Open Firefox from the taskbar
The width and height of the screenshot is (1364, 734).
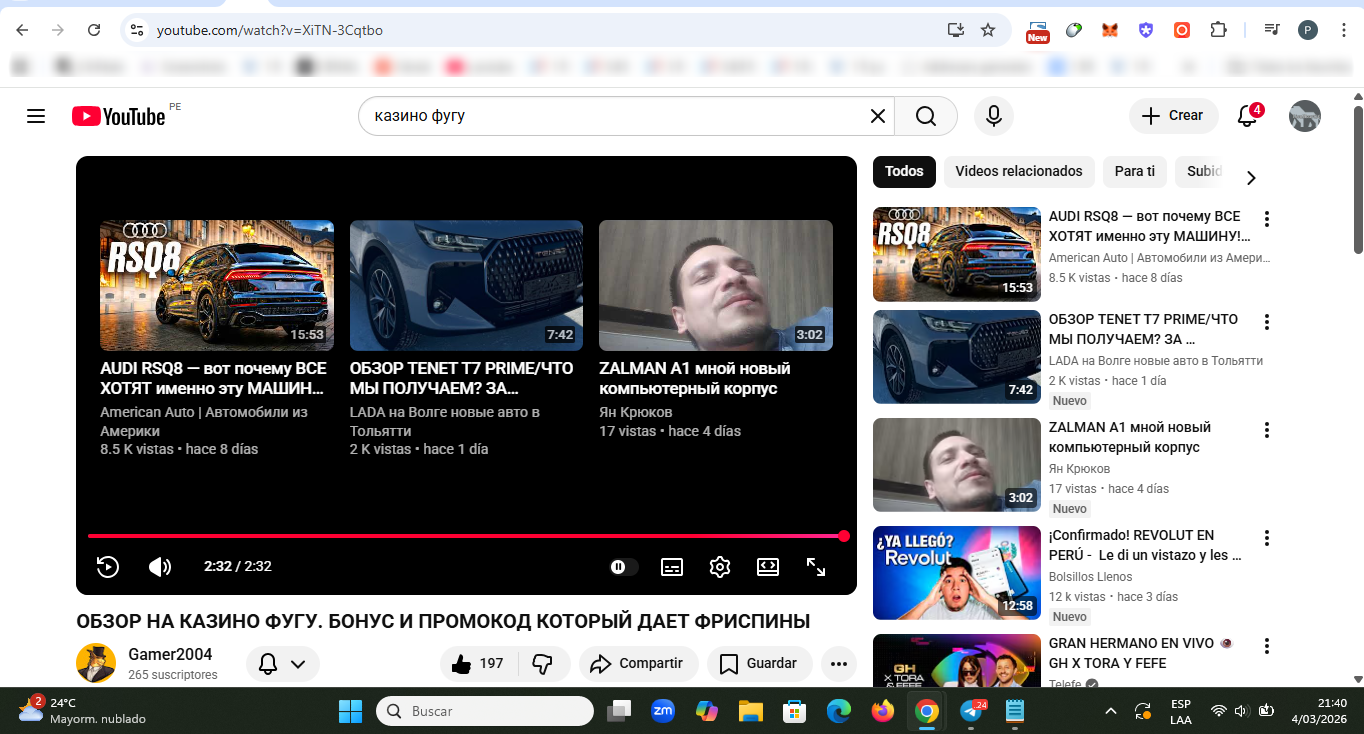coord(882,711)
